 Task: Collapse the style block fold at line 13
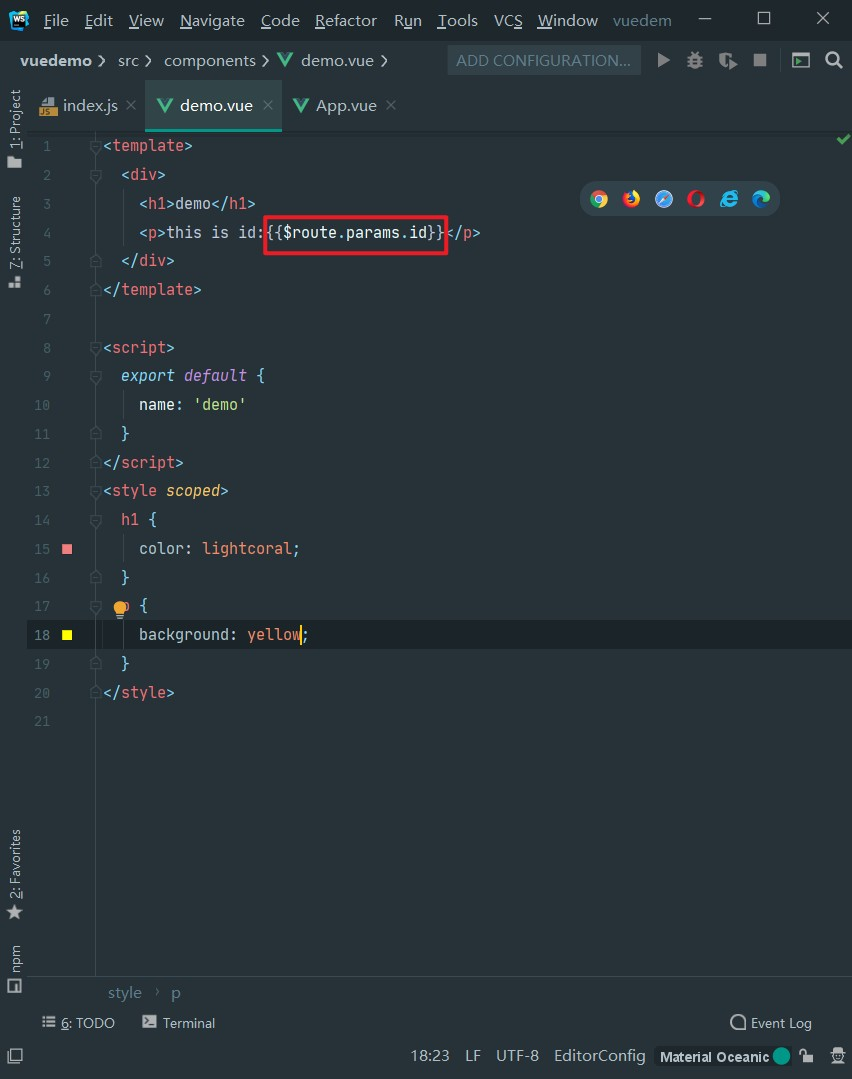(x=96, y=491)
